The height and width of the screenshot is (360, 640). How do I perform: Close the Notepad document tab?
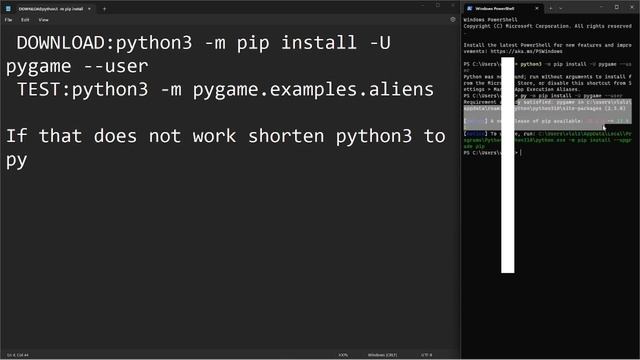coord(89,9)
